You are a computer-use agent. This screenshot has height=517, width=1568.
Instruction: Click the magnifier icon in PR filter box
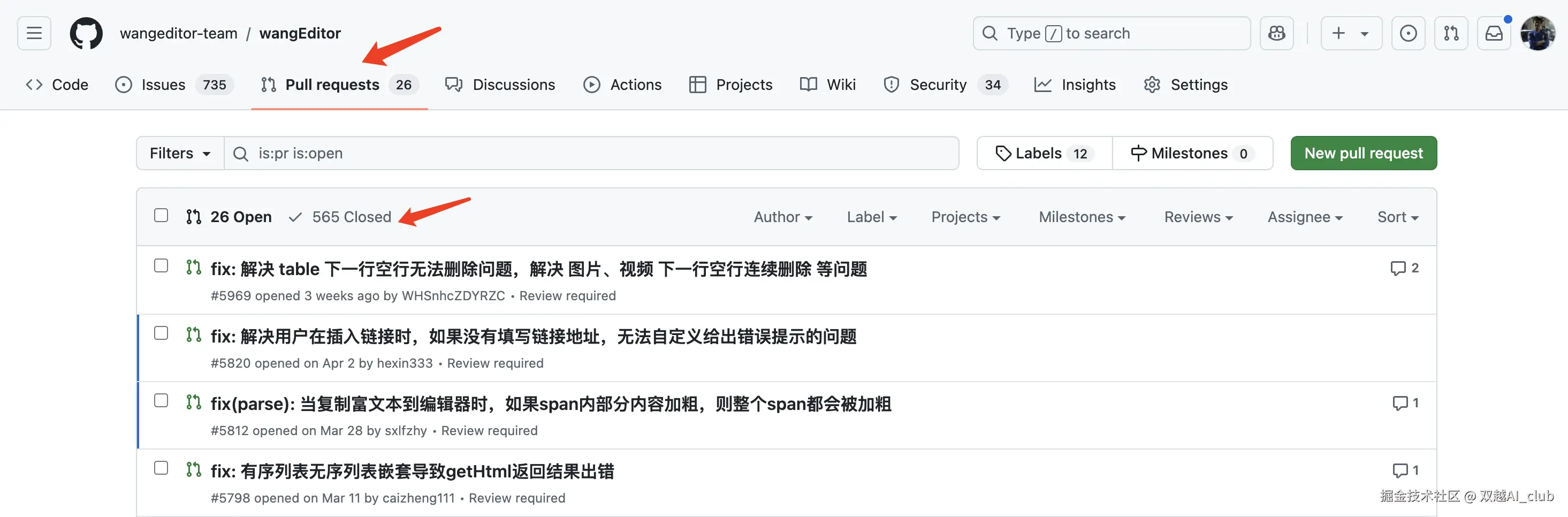(x=240, y=154)
